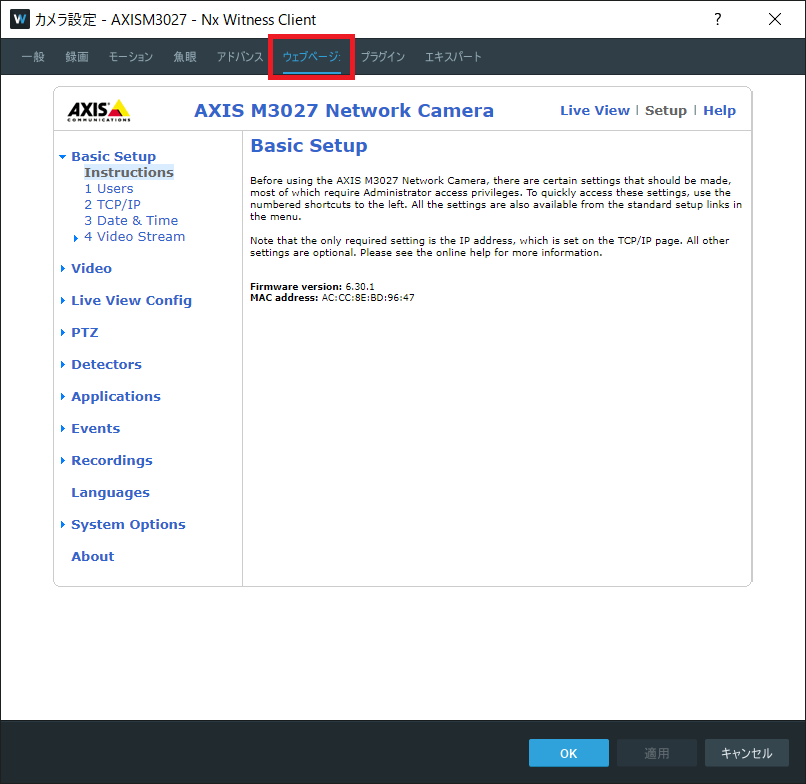Click the Nx Witness W app icon
The height and width of the screenshot is (784, 806).
pos(20,20)
